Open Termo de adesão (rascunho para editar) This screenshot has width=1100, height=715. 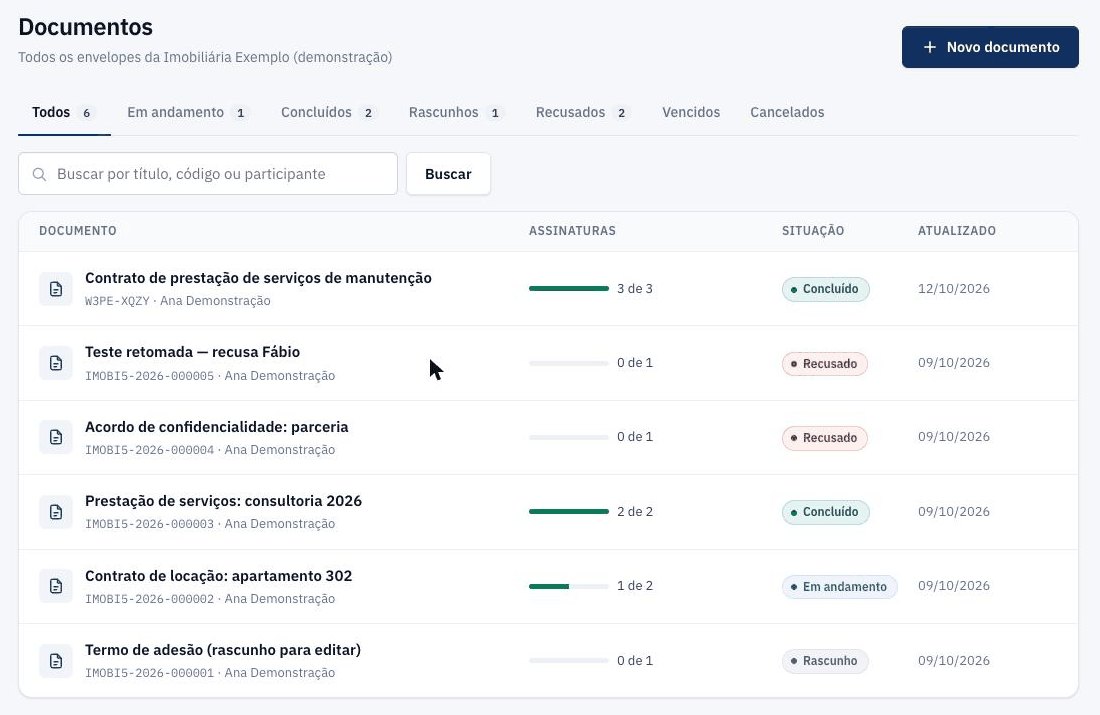pyautogui.click(x=223, y=650)
